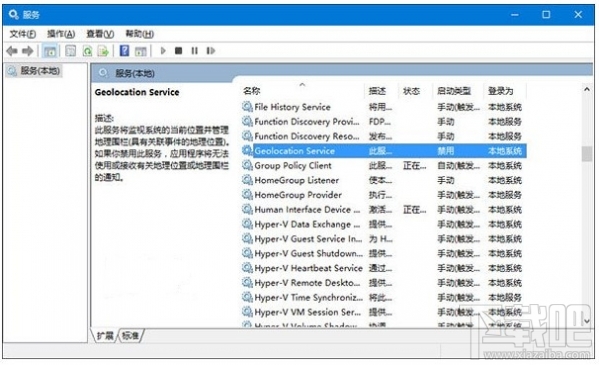Stop the service with stop icon
The width and height of the screenshot is (599, 365).
tap(178, 50)
